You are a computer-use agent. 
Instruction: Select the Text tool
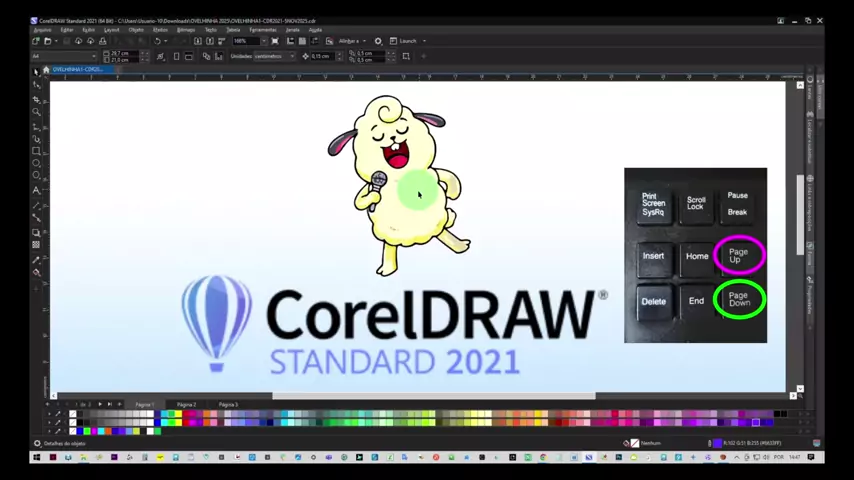pyautogui.click(x=36, y=190)
